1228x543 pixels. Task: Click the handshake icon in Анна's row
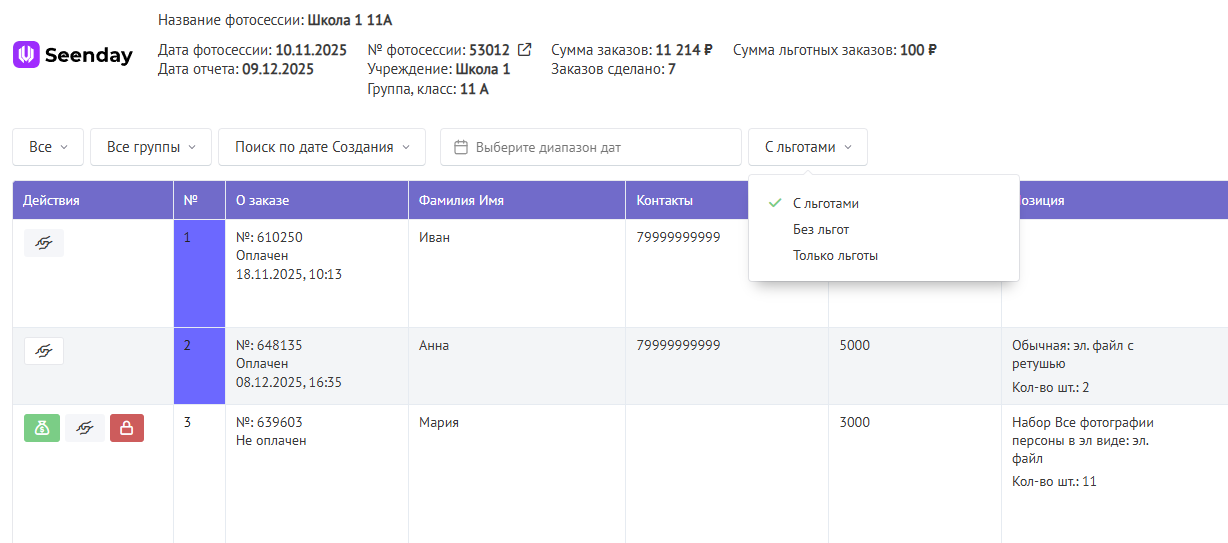44,351
